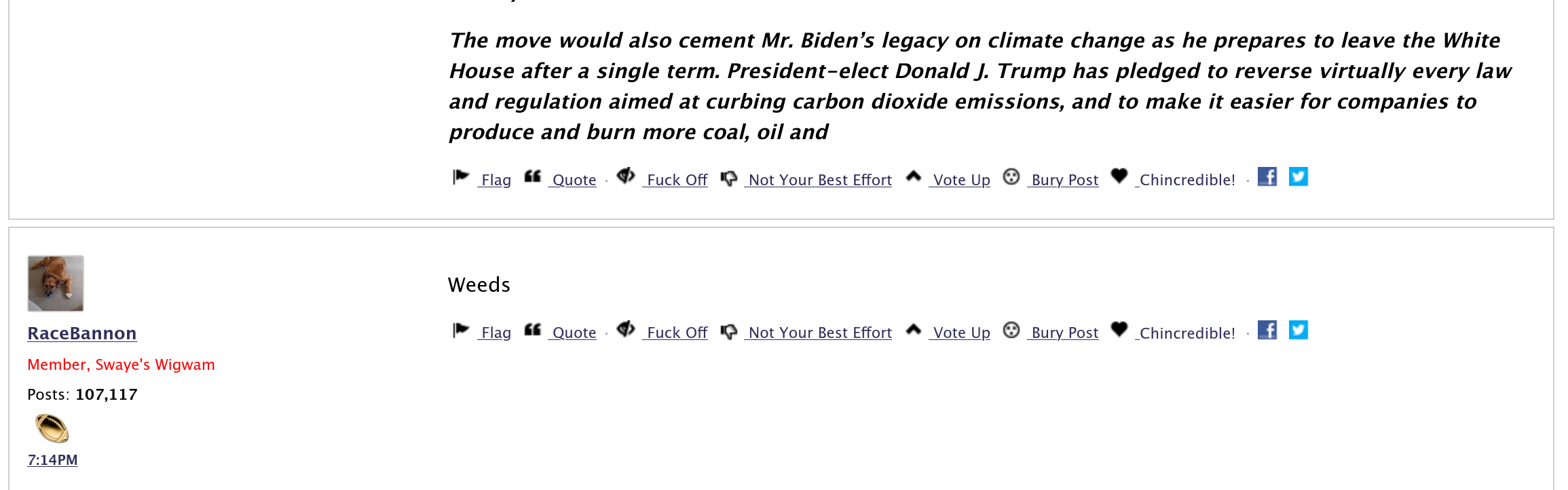Click the gold football badge under post count
The image size is (1568, 490).
tap(52, 428)
